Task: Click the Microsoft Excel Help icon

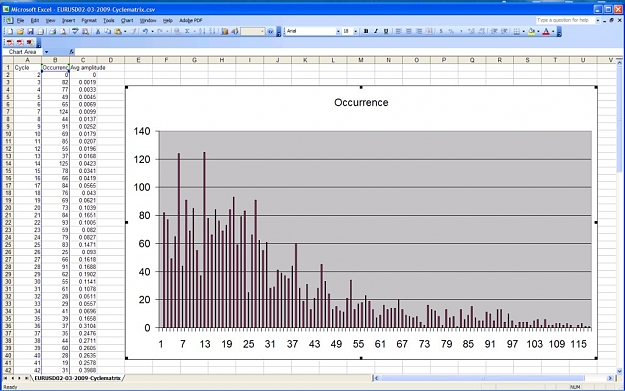Action: [x=270, y=31]
